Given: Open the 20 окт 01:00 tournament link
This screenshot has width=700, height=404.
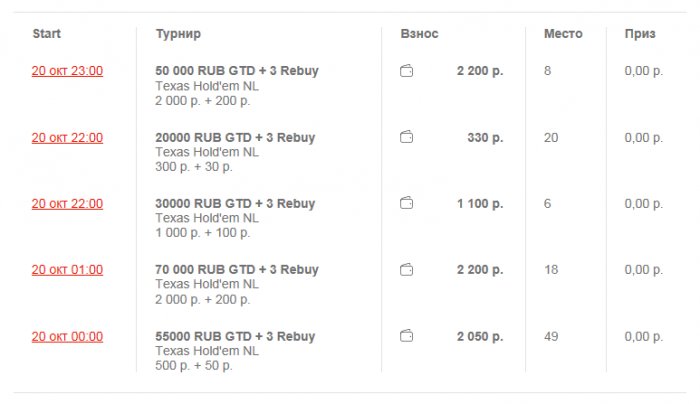Looking at the screenshot, I should [67, 269].
